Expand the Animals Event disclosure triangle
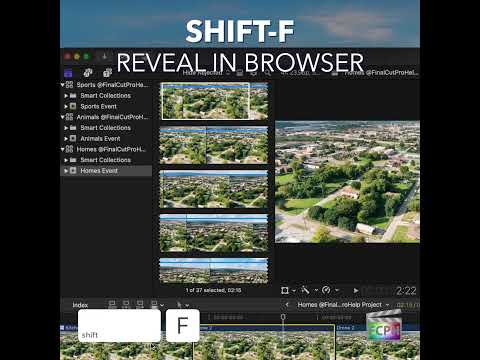 pos(66,139)
